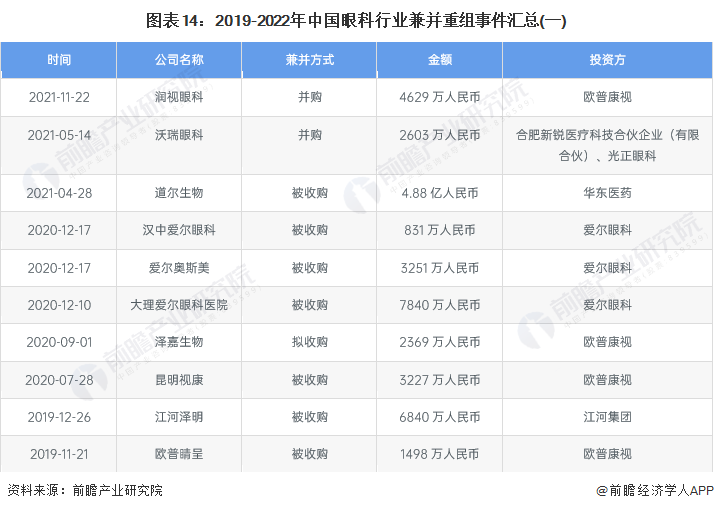
Task: Click 2020-12-17 in the 爱尔奥斯美 row
Action: 59,268
